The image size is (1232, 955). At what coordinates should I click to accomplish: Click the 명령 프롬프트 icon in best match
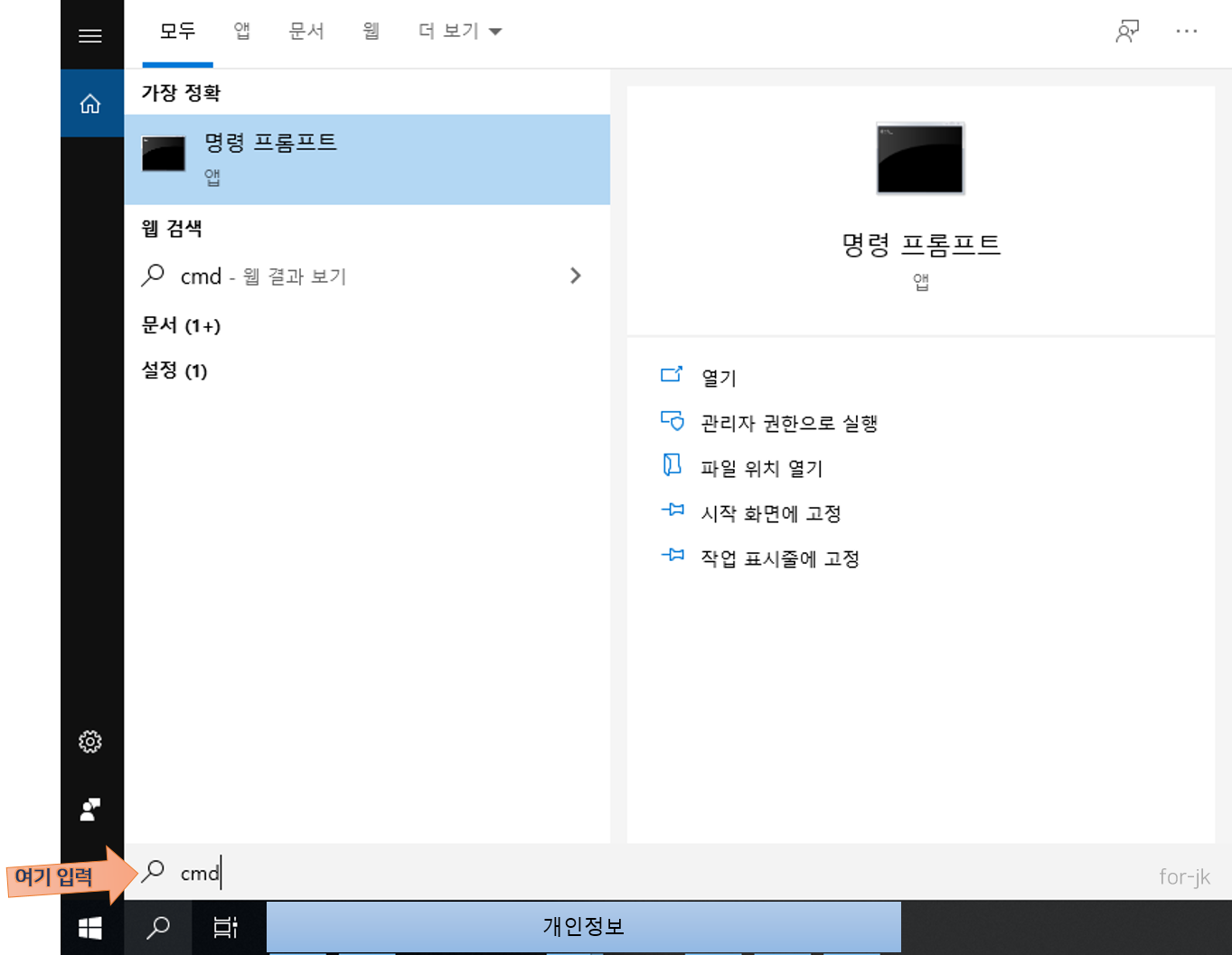coord(164,154)
